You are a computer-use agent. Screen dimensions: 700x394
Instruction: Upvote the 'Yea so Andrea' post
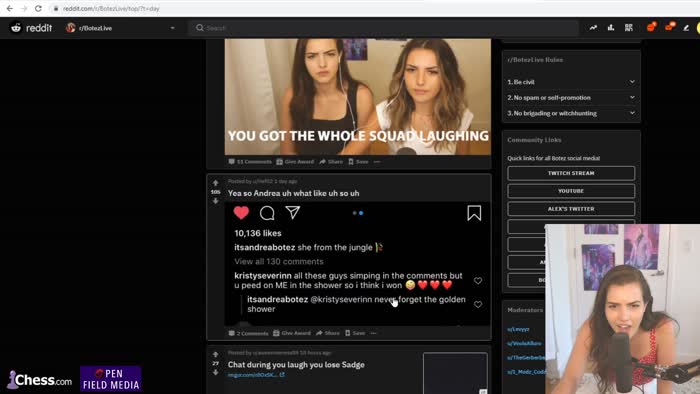tap(216, 183)
